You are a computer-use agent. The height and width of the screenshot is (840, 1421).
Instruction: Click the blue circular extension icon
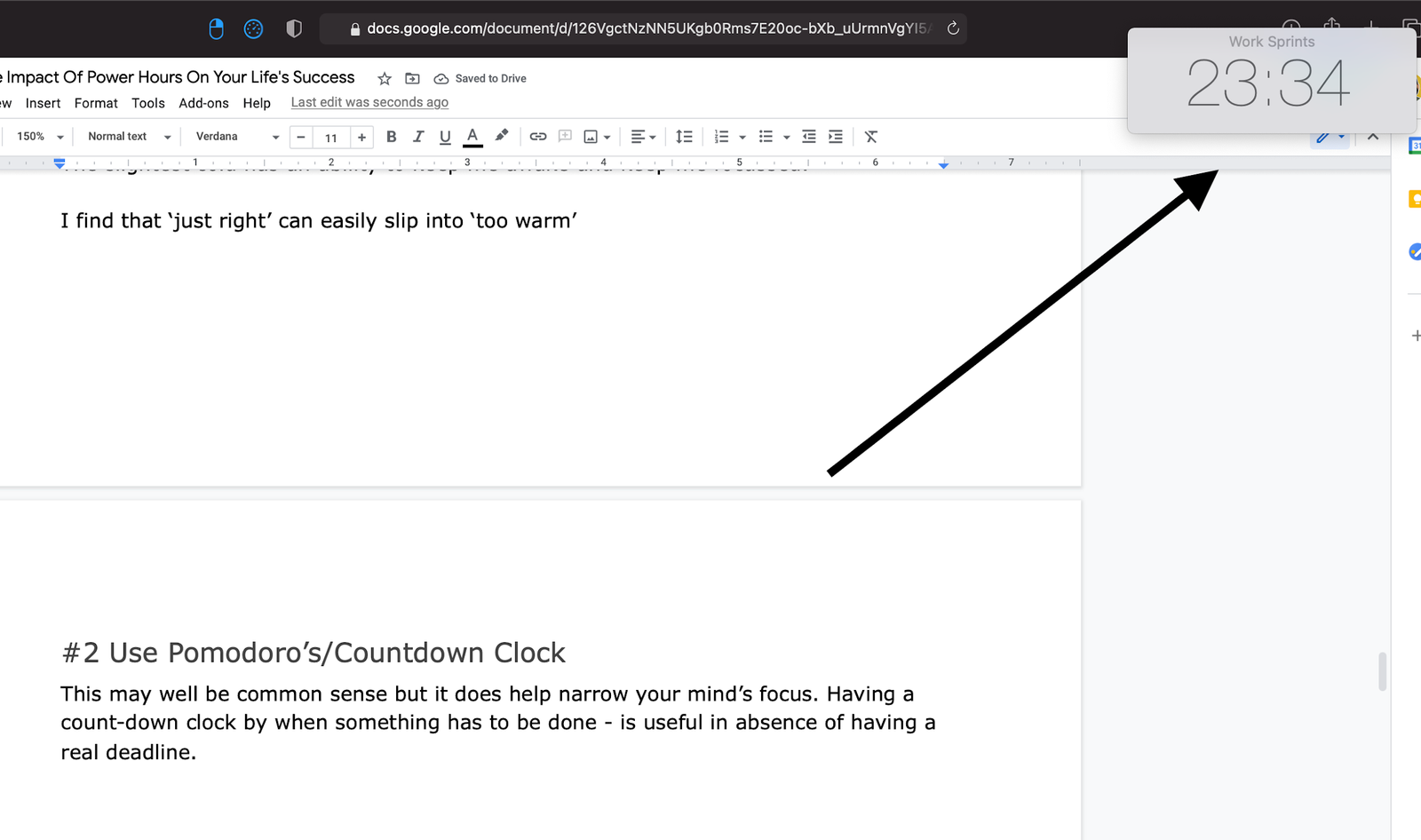[253, 29]
